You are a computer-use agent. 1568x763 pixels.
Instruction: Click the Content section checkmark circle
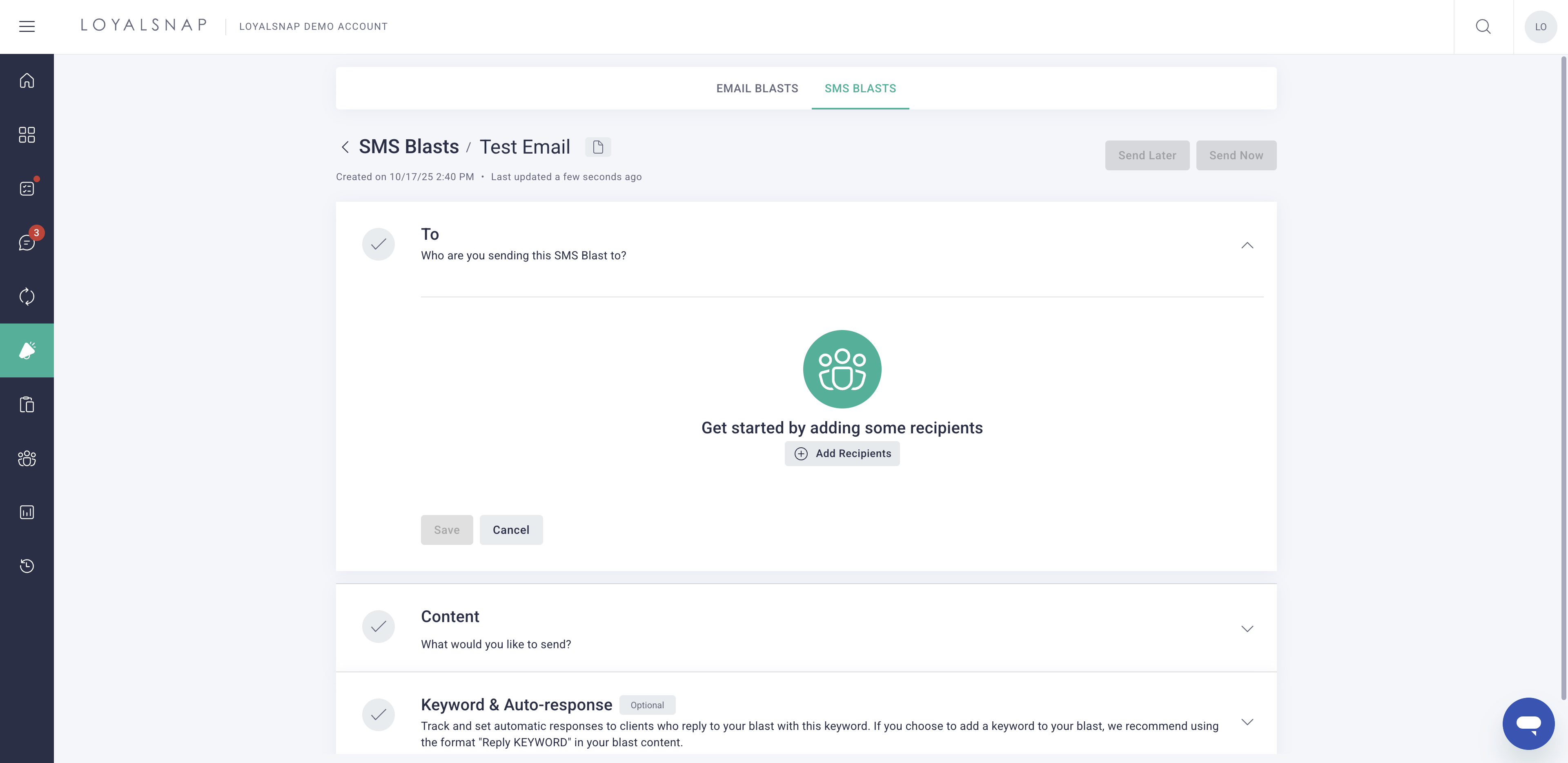[378, 627]
